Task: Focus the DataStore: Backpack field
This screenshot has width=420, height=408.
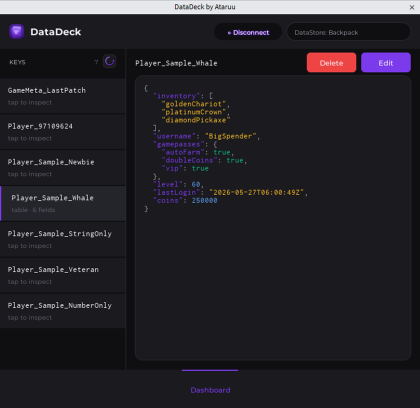Action: 349,32
